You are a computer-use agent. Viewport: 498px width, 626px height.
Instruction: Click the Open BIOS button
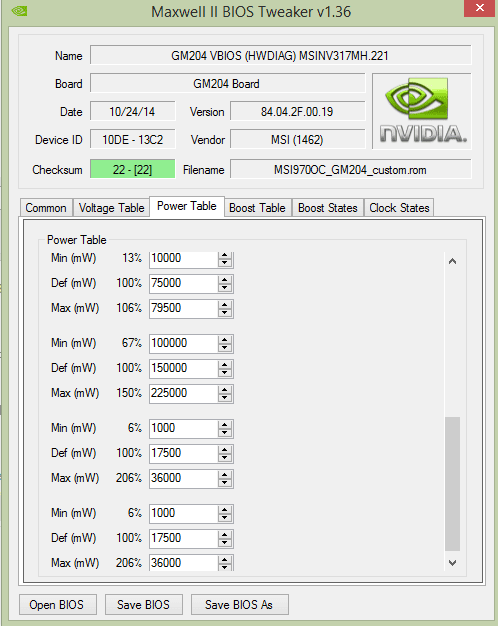coord(58,604)
